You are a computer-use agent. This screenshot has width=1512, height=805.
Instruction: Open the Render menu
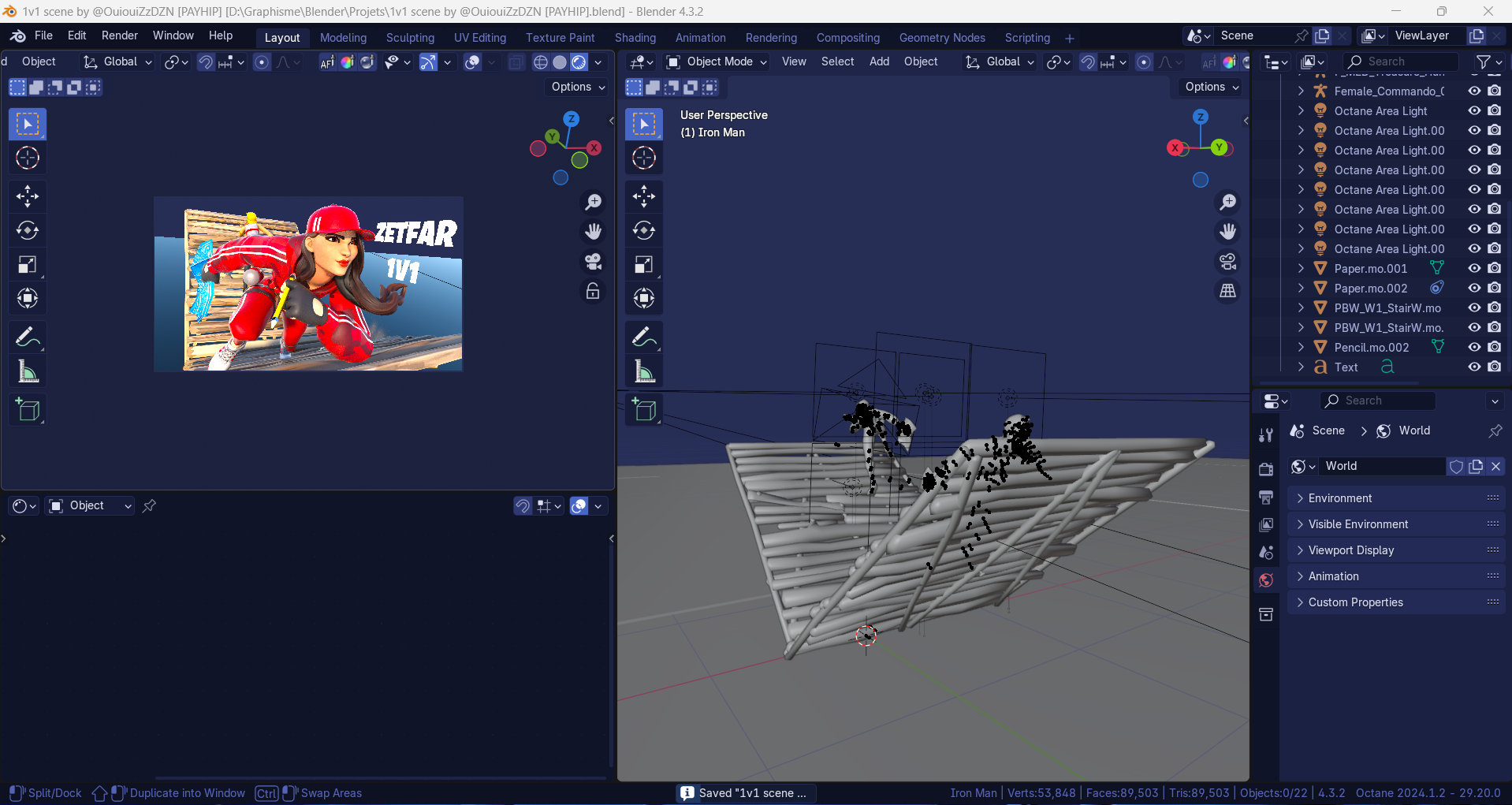(x=119, y=35)
